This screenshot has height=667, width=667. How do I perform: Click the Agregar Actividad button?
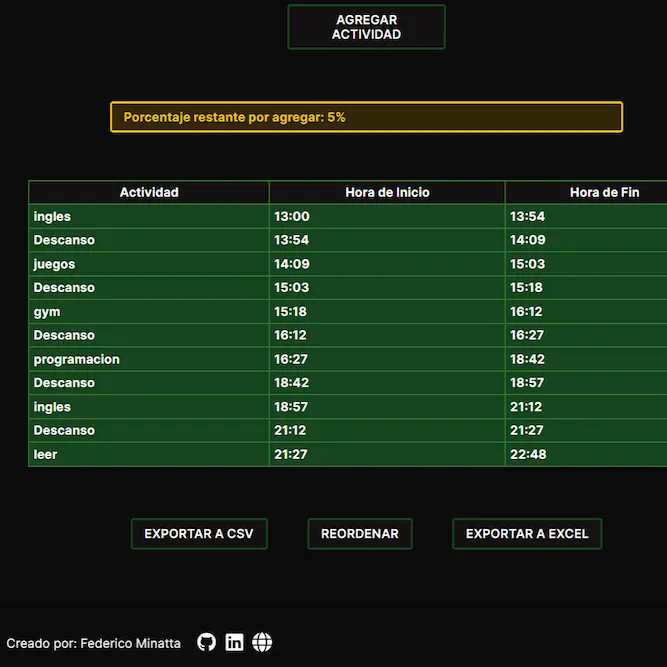[366, 27]
